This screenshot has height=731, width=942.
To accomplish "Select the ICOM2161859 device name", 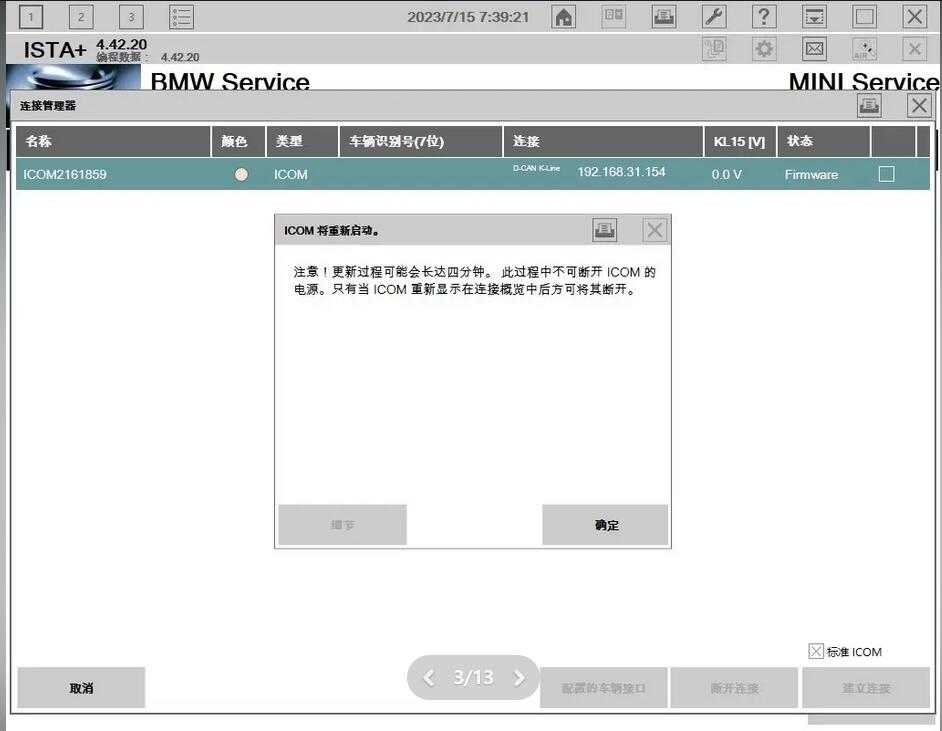I will pos(65,174).
